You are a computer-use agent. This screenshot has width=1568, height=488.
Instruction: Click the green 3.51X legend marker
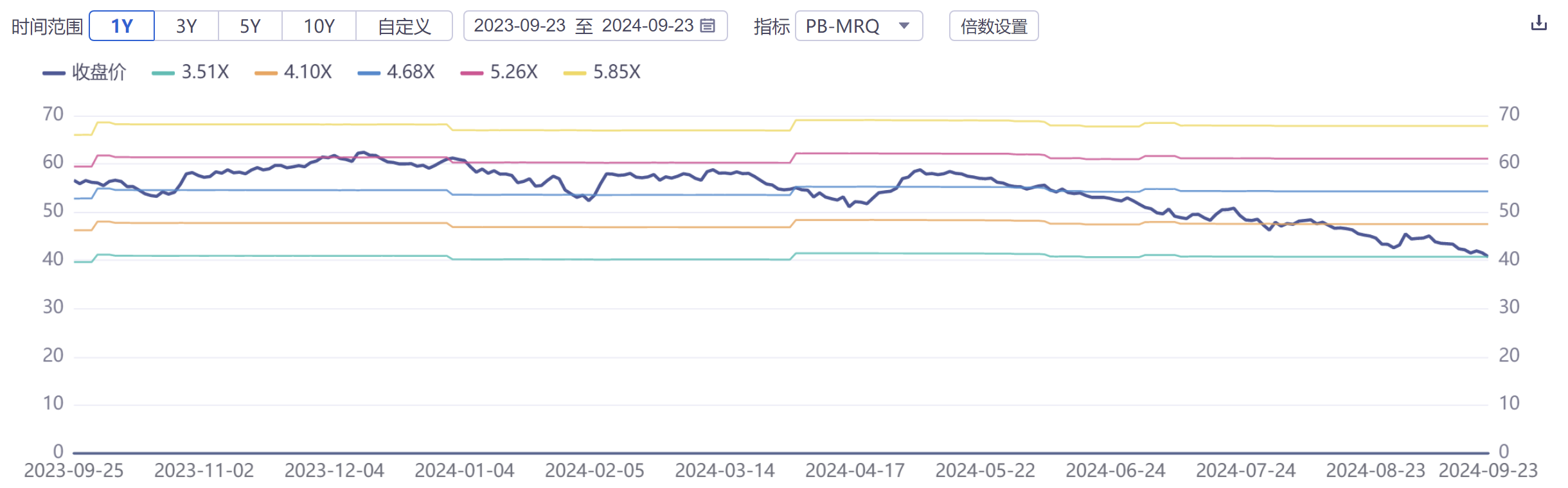pyautogui.click(x=162, y=73)
